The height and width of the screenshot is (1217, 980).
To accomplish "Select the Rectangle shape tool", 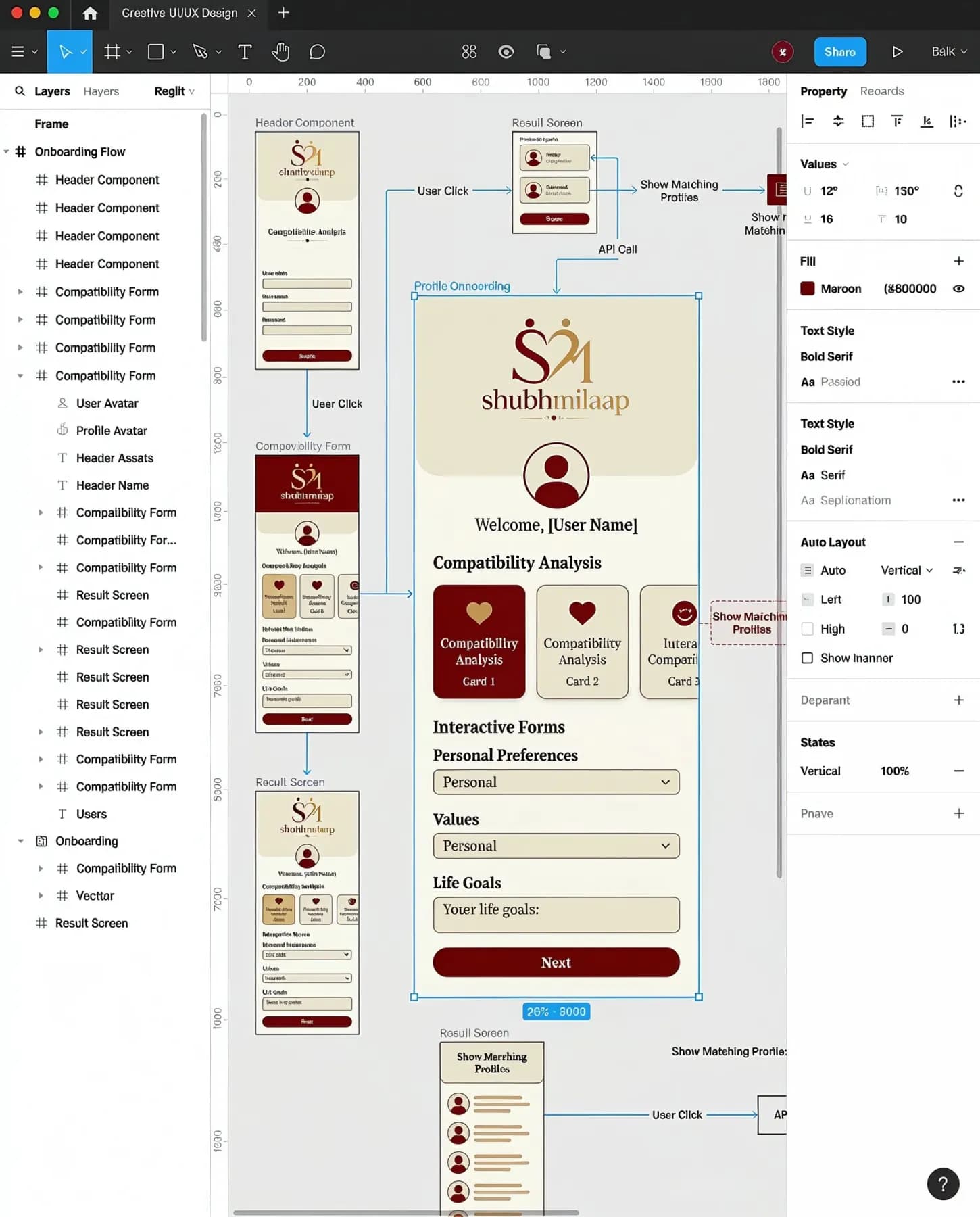I will coord(155,52).
